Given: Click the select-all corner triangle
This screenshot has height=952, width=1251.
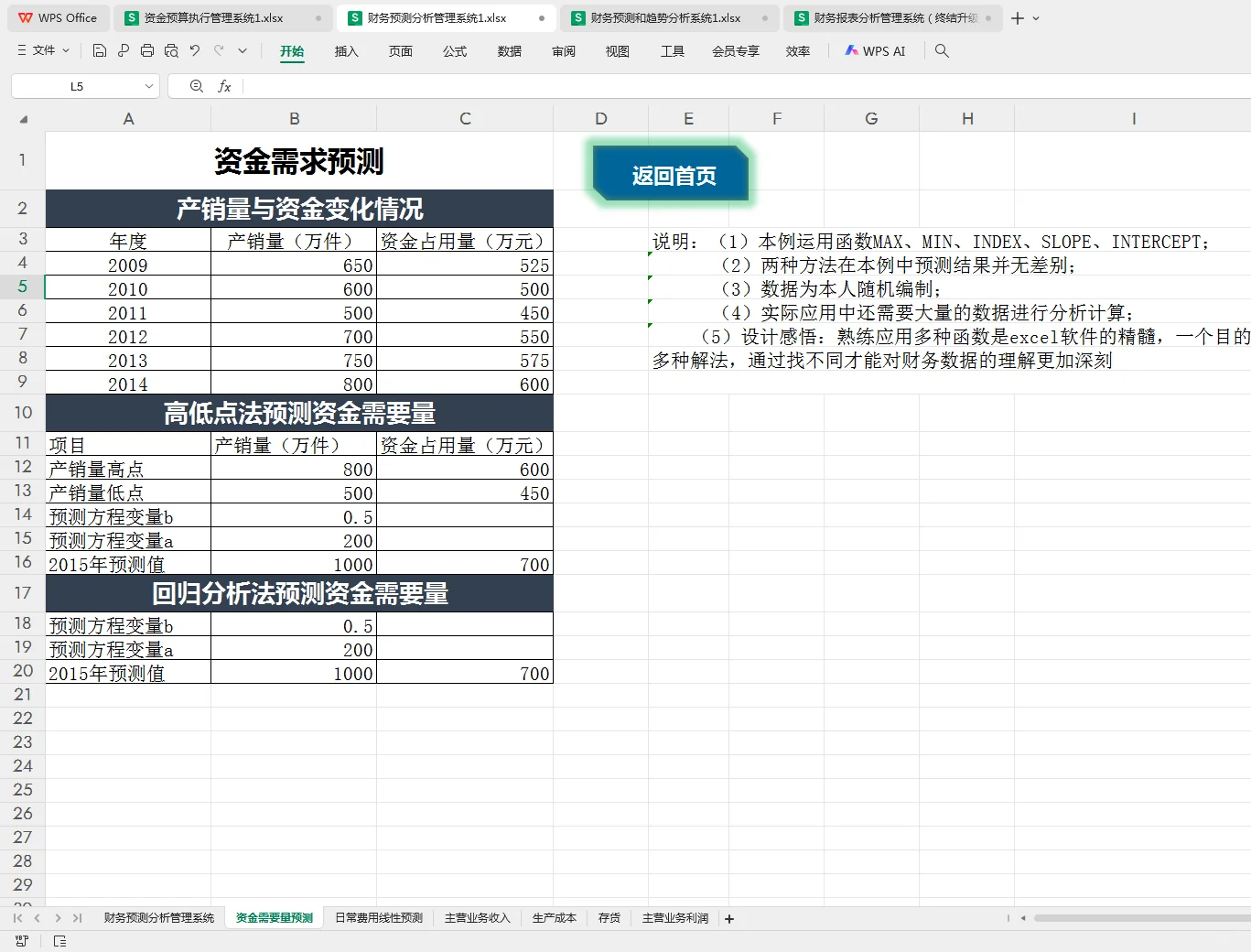Looking at the screenshot, I should click(23, 119).
